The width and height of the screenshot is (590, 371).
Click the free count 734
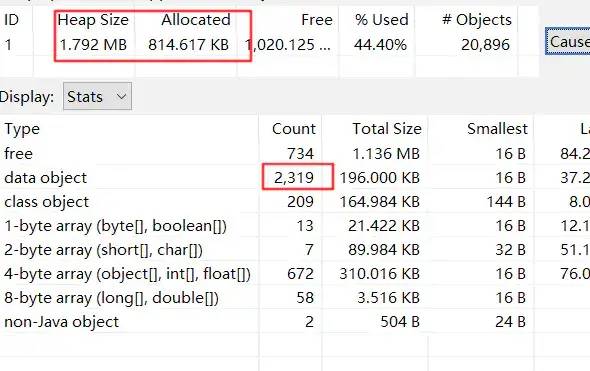tap(300, 154)
